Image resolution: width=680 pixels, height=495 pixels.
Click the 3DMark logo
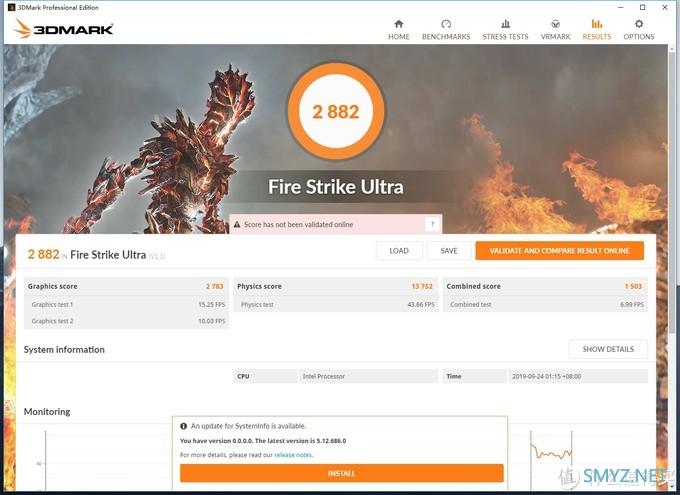[x=64, y=29]
